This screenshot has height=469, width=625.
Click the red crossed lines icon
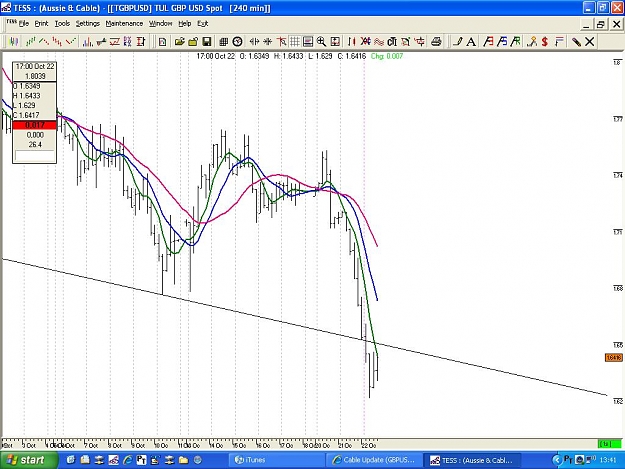(x=365, y=41)
